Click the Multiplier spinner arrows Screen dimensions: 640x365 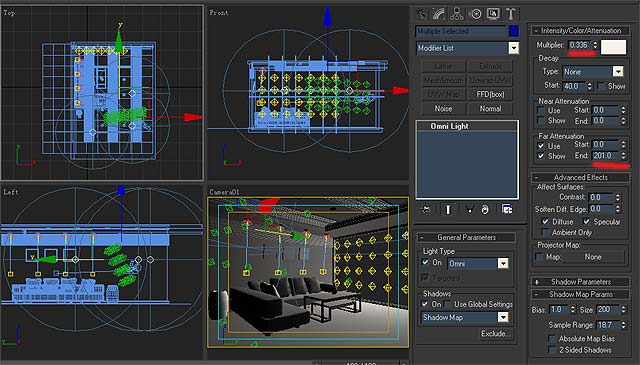[595, 45]
